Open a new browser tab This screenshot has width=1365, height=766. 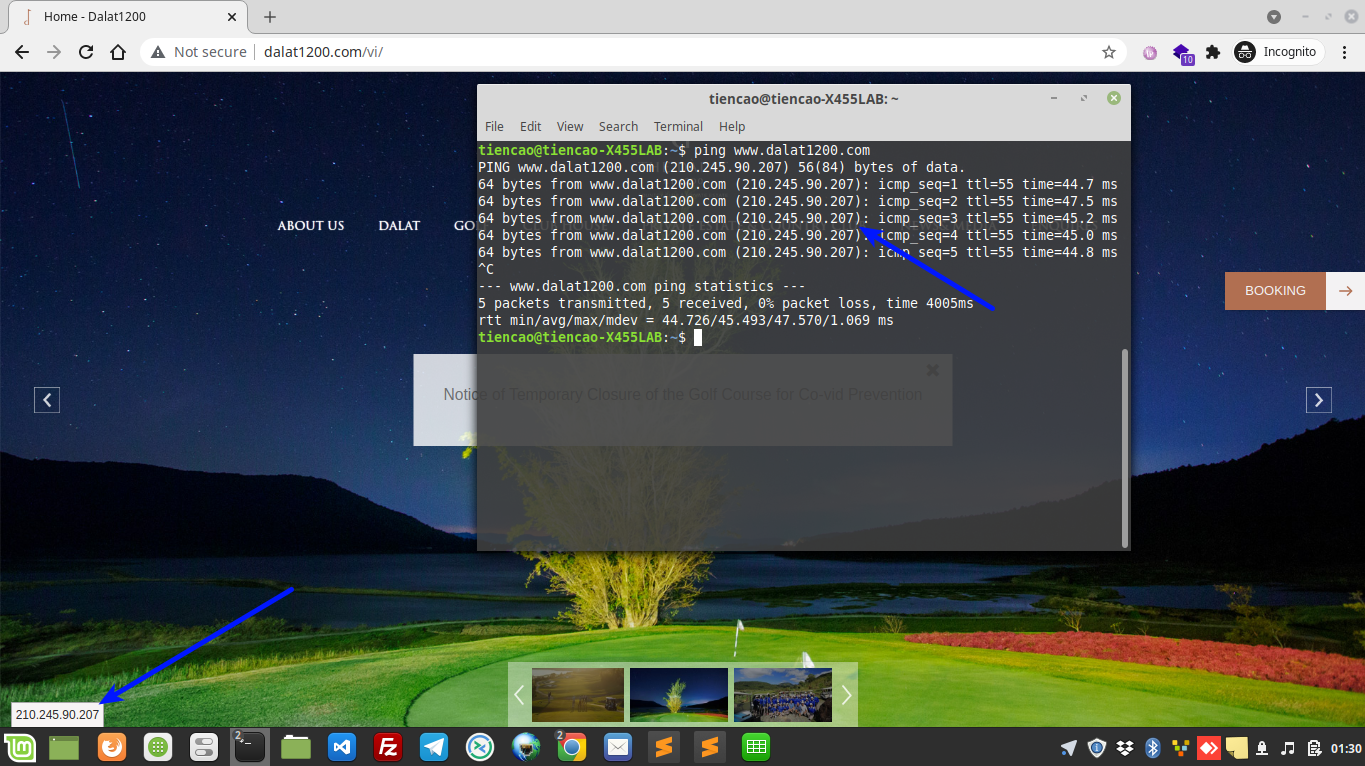270,17
